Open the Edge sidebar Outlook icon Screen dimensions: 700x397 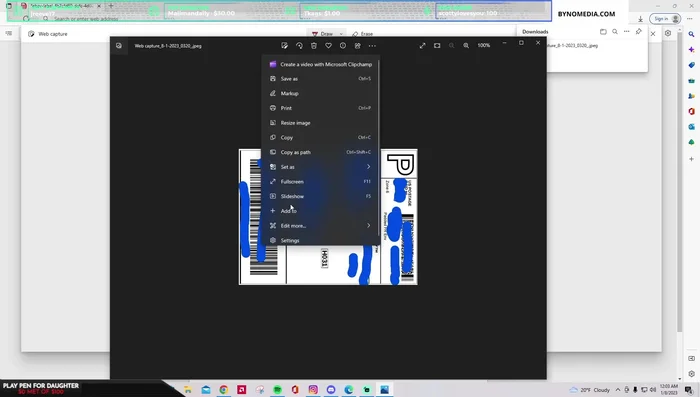pyautogui.click(x=692, y=127)
